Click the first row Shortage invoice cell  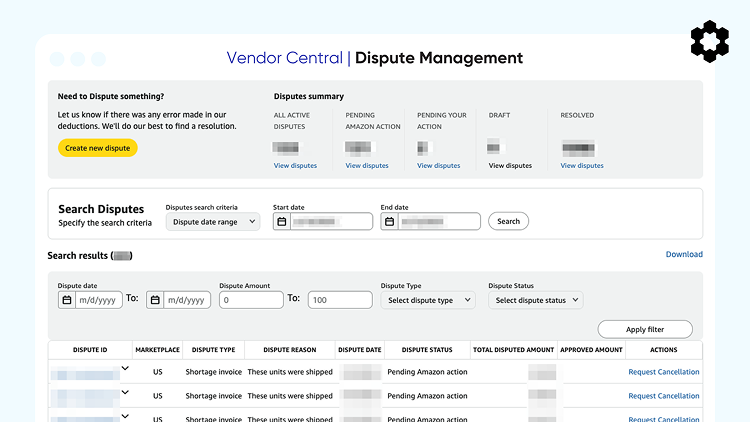213,372
